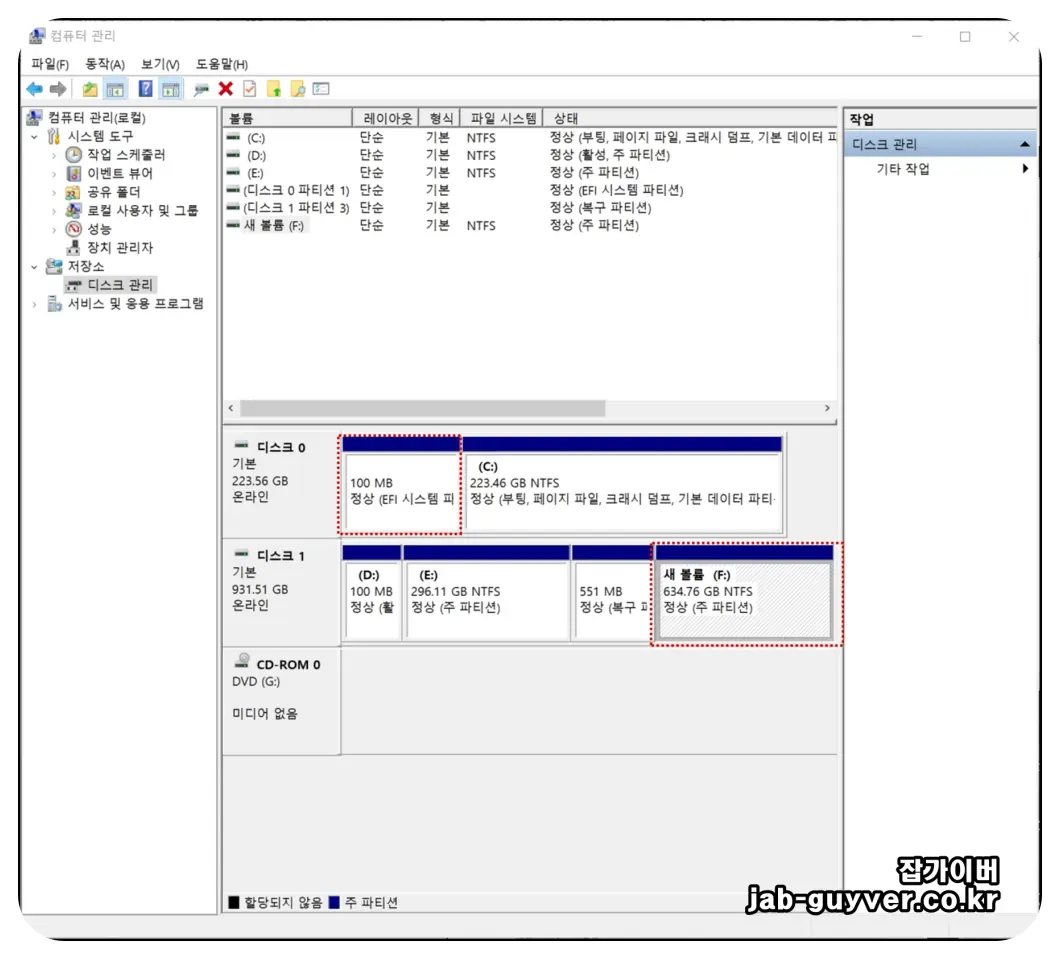Click the up-folder toolbar icon
This screenshot has height=959, width=1060.
click(x=88, y=89)
